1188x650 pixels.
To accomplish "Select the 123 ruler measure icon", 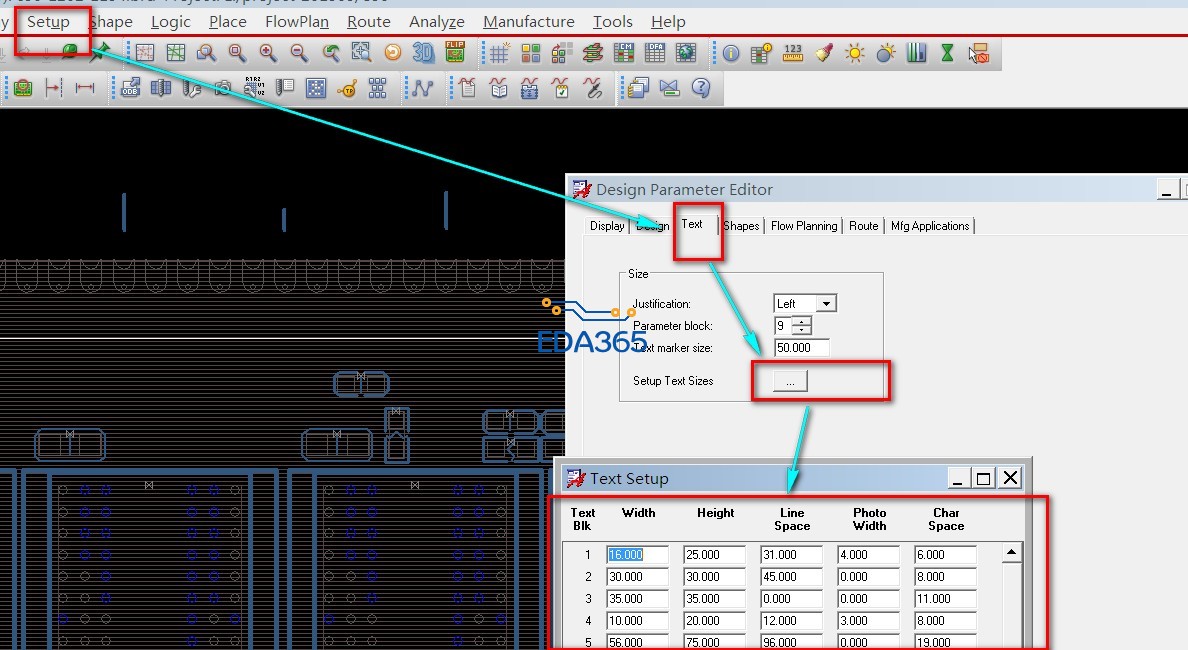I will coord(793,53).
